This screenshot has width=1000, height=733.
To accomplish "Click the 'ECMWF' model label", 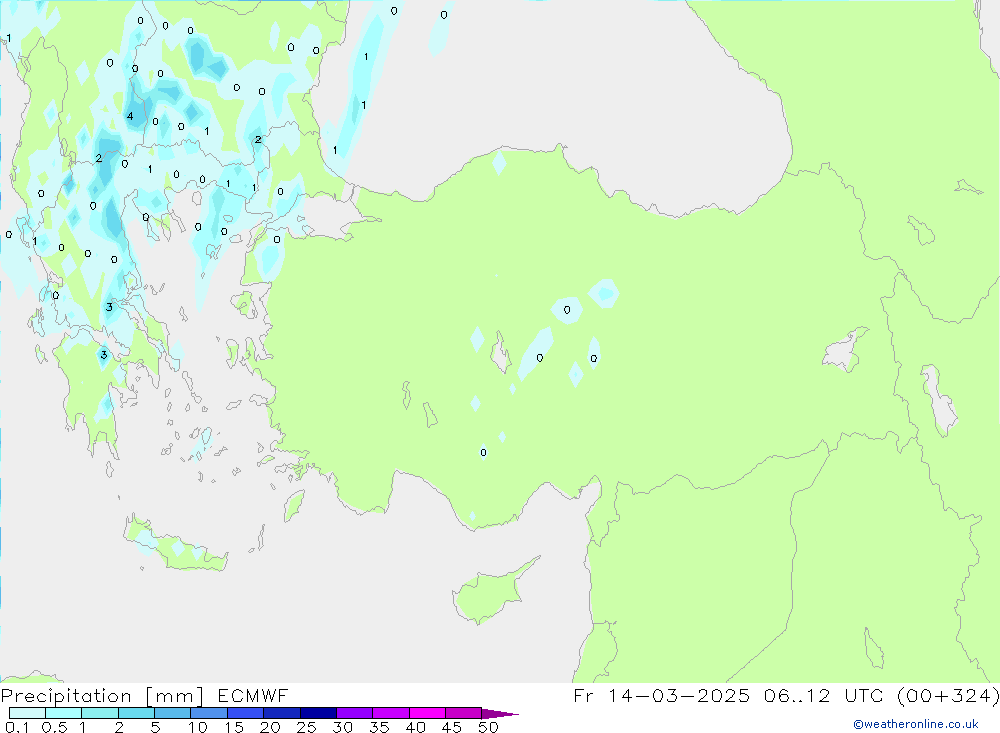I will coord(253,696).
